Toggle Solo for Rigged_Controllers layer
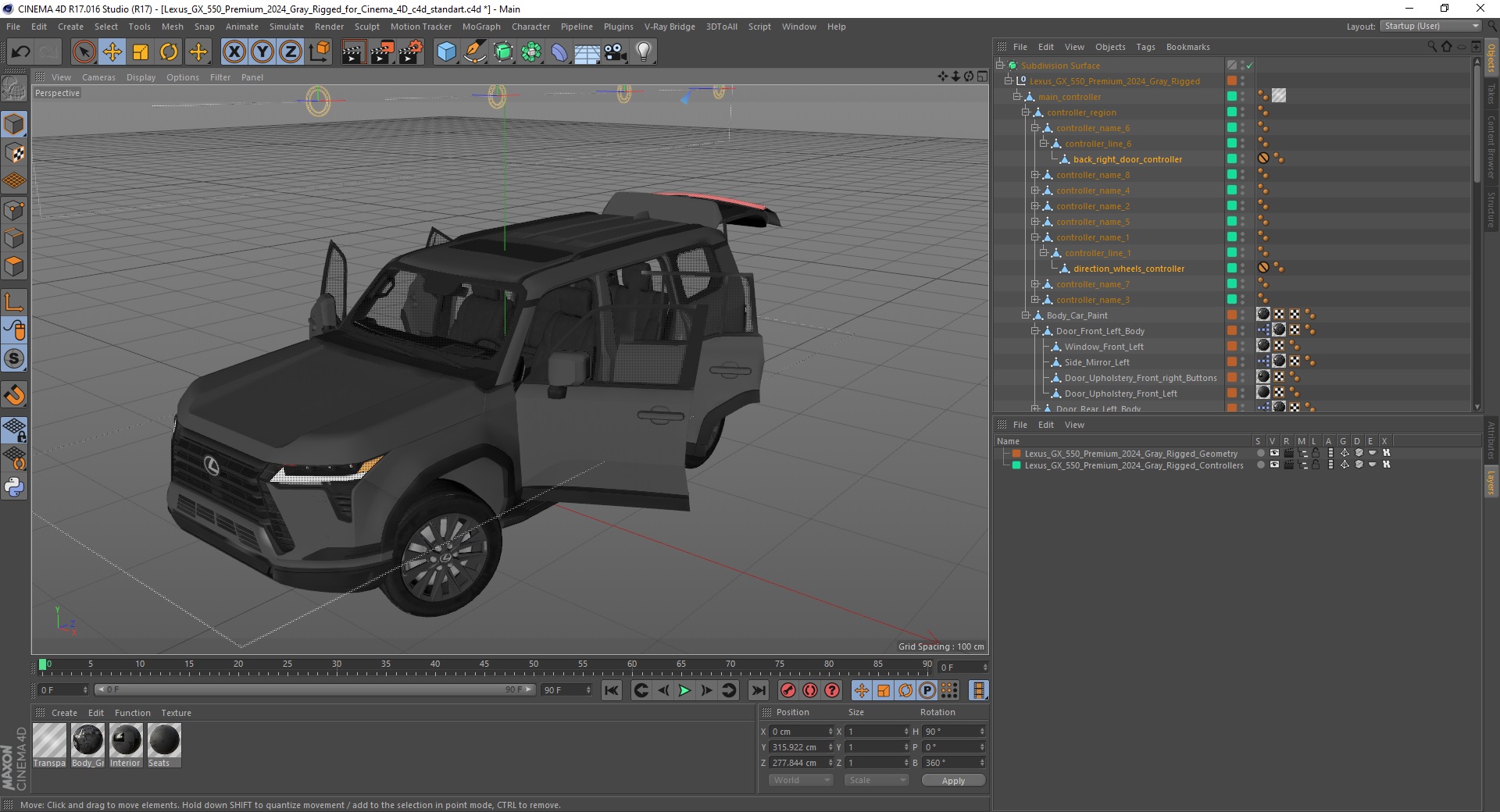The width and height of the screenshot is (1500, 812). [x=1260, y=465]
